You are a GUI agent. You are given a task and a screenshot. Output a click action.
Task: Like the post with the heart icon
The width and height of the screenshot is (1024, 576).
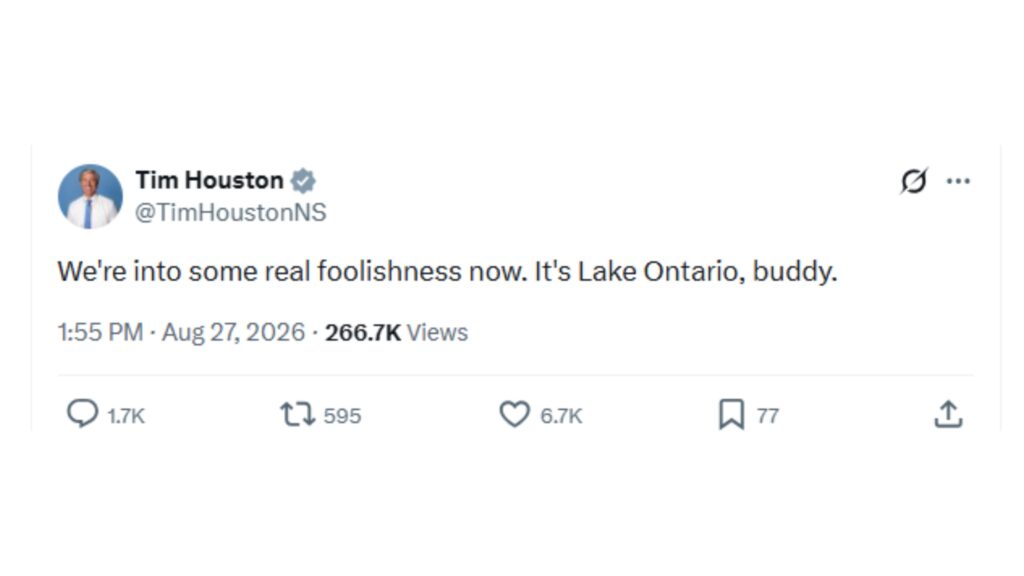(x=515, y=414)
